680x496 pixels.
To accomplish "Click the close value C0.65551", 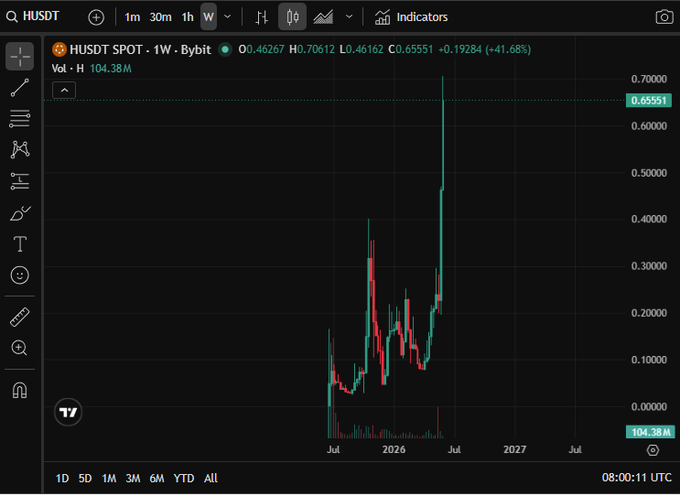I will click(x=411, y=49).
